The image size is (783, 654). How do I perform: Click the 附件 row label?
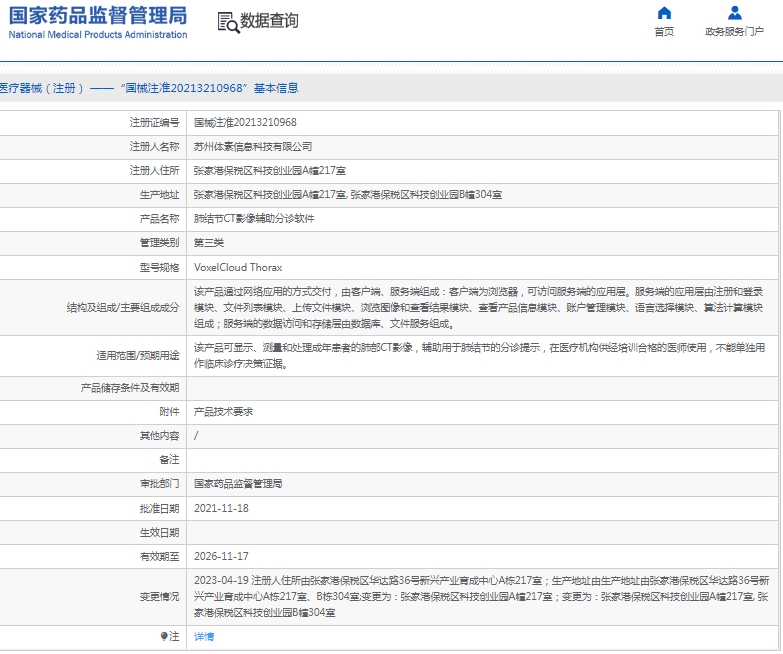(169, 412)
